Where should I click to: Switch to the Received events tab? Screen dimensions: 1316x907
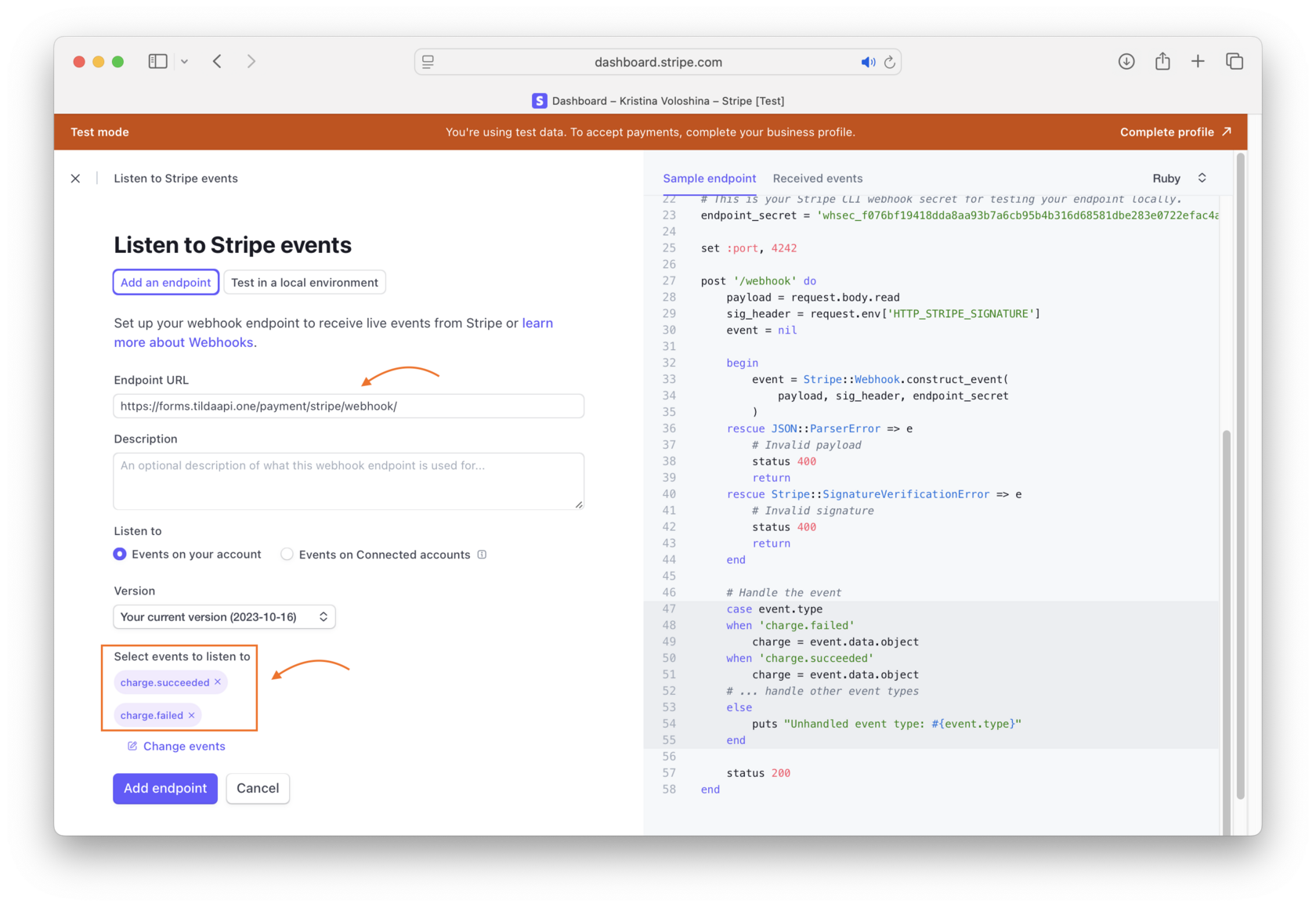pyautogui.click(x=818, y=179)
